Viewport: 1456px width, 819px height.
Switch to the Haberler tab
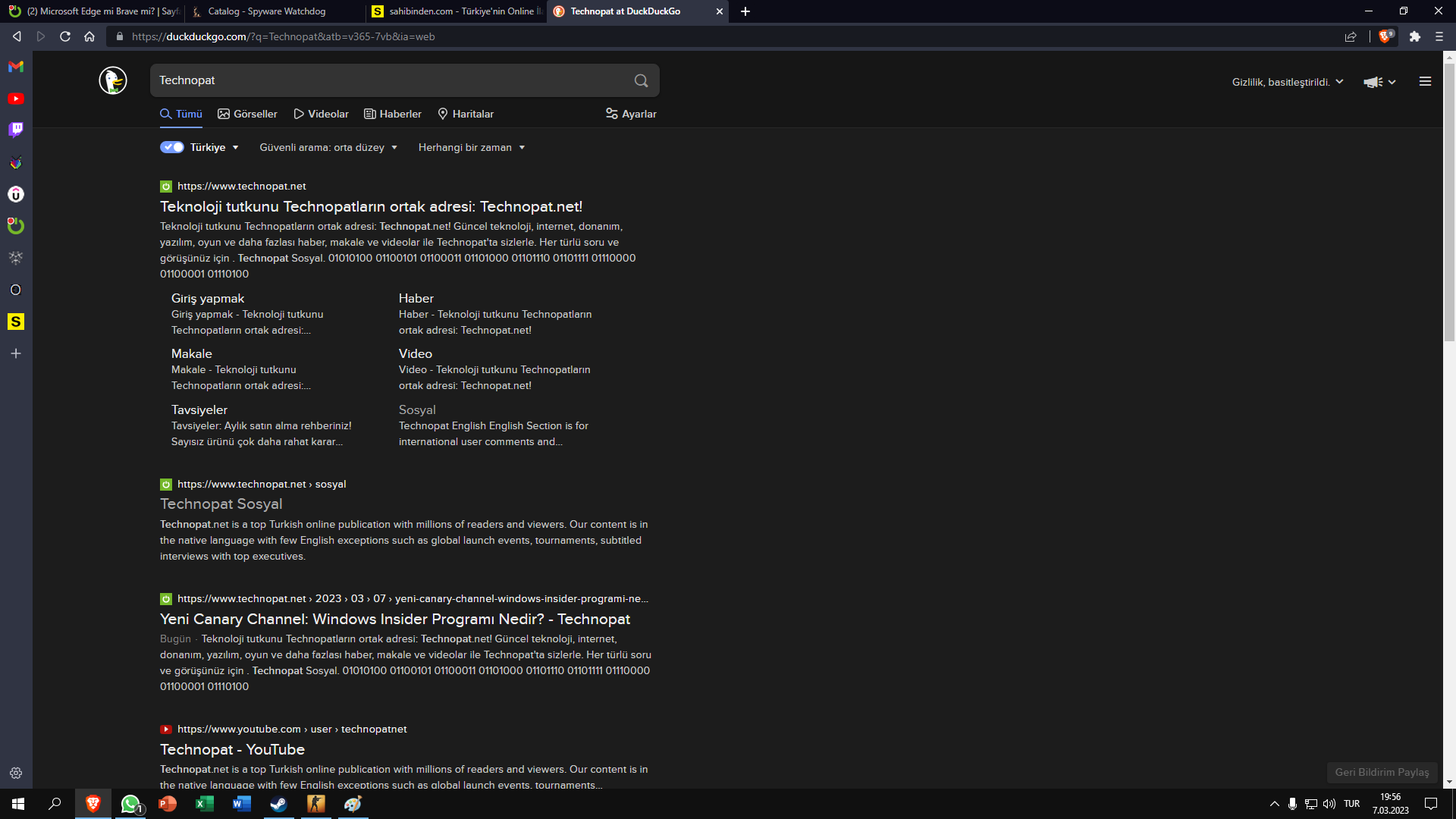[x=393, y=114]
